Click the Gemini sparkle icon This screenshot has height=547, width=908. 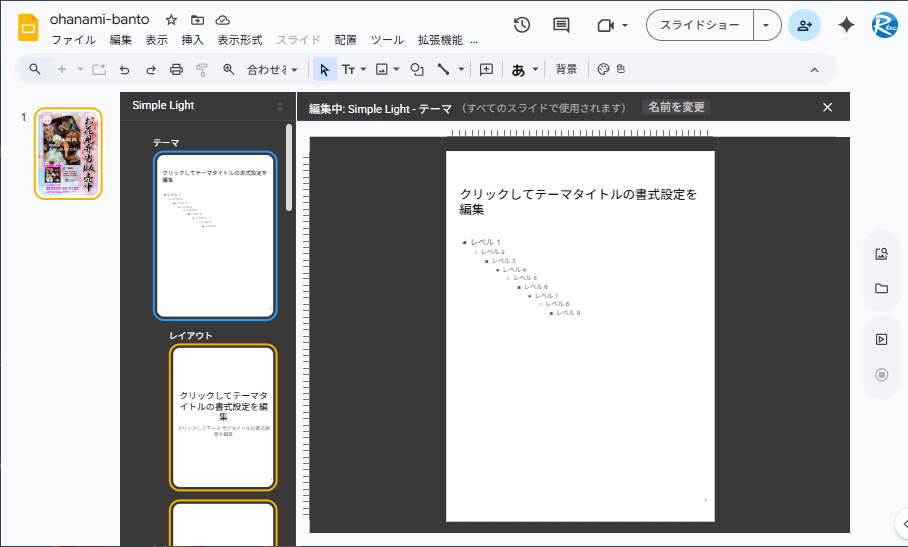click(x=846, y=25)
